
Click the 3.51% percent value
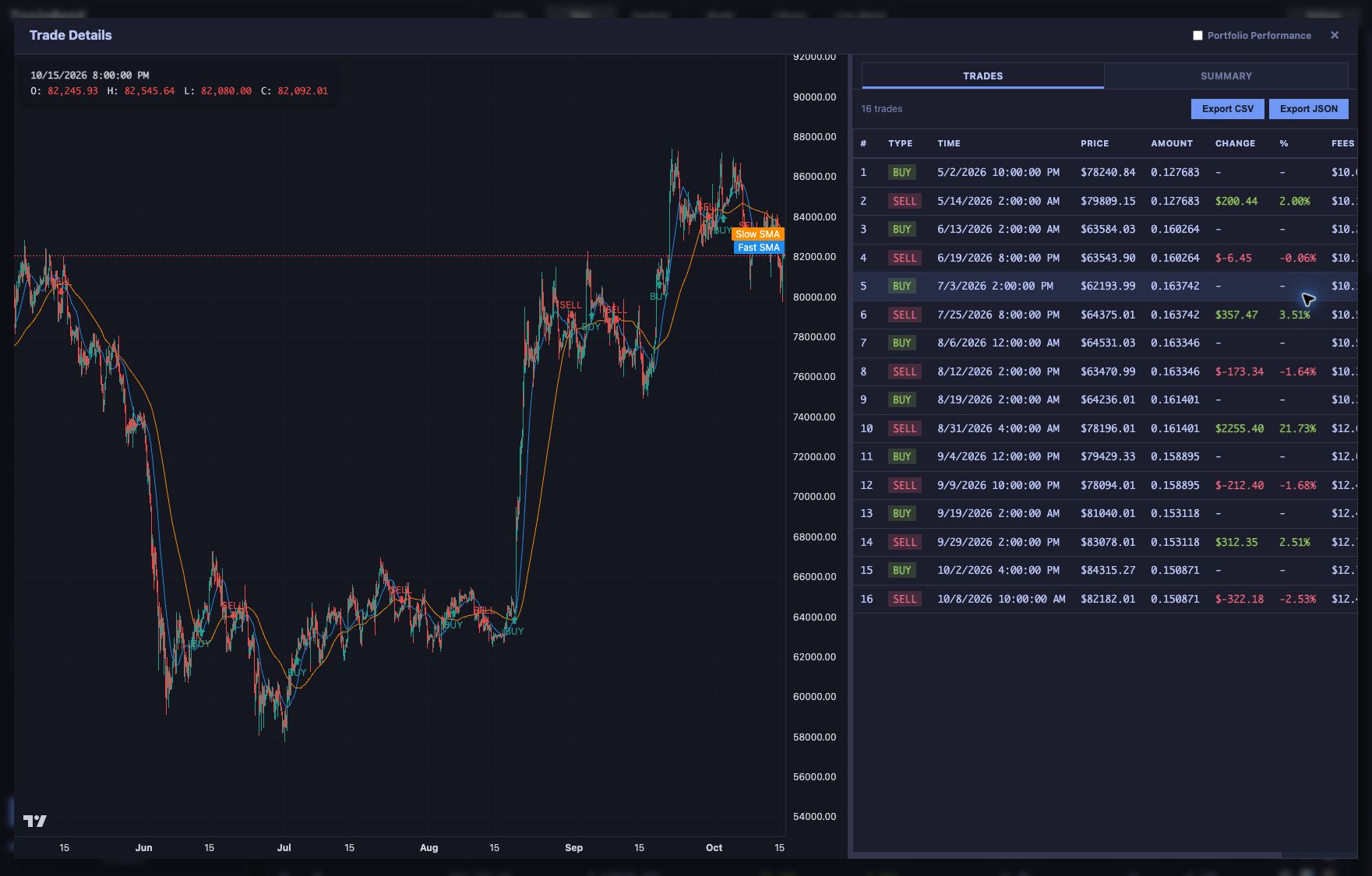[x=1294, y=315]
